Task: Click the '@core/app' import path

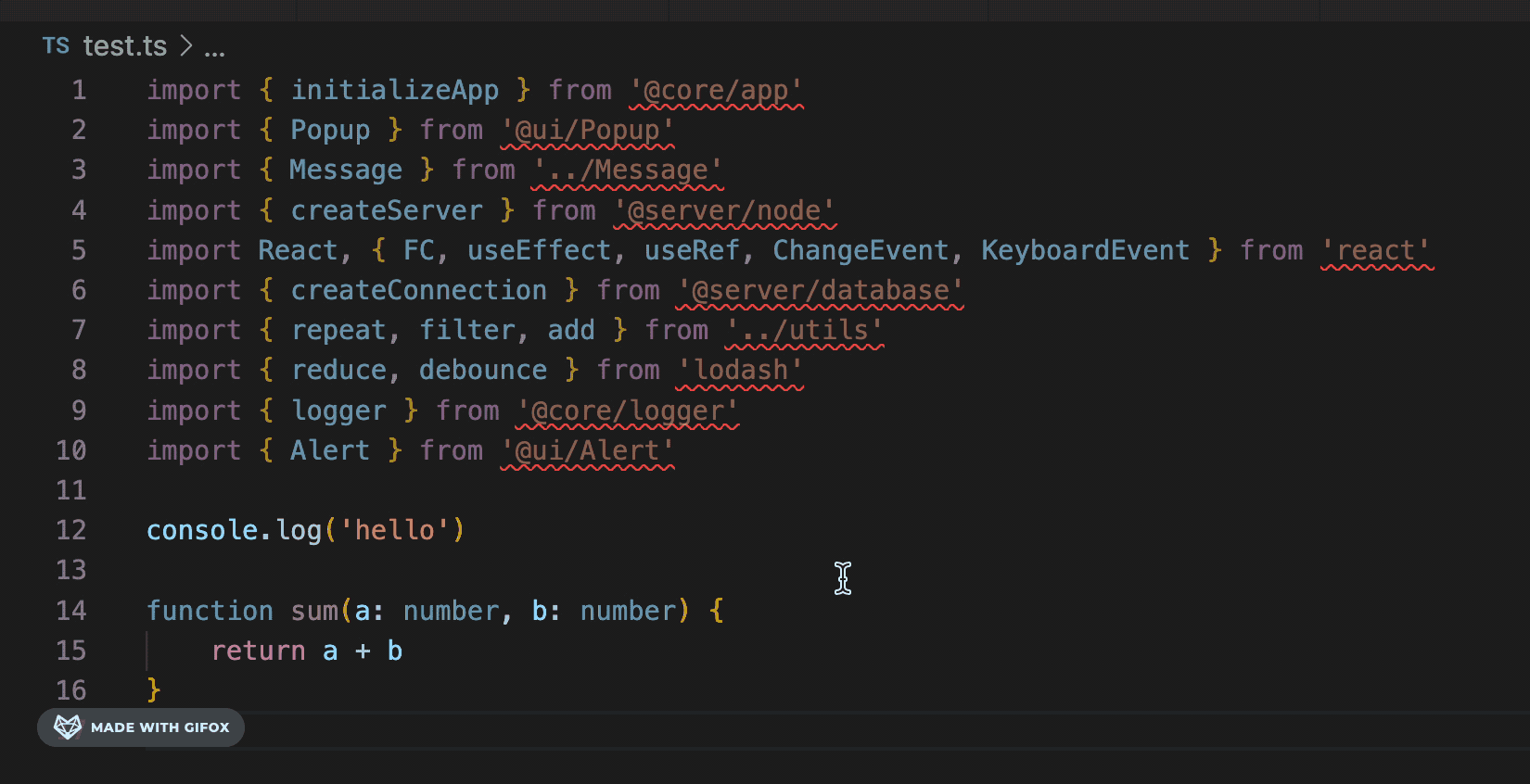Action: pyautogui.click(x=716, y=91)
